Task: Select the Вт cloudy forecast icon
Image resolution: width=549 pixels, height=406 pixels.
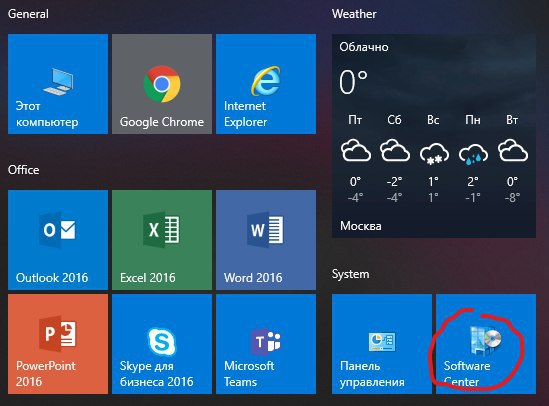Action: tap(513, 150)
